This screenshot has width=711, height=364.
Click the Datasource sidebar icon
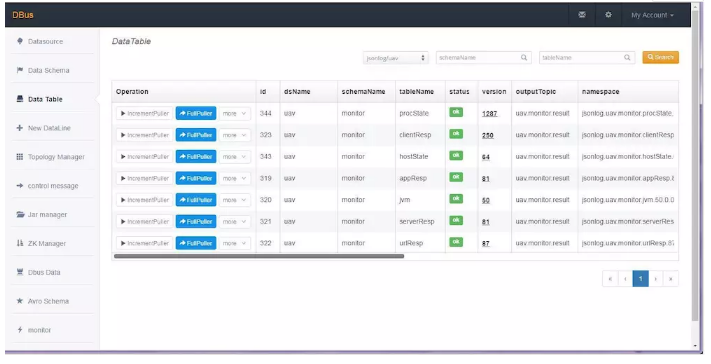(19, 41)
